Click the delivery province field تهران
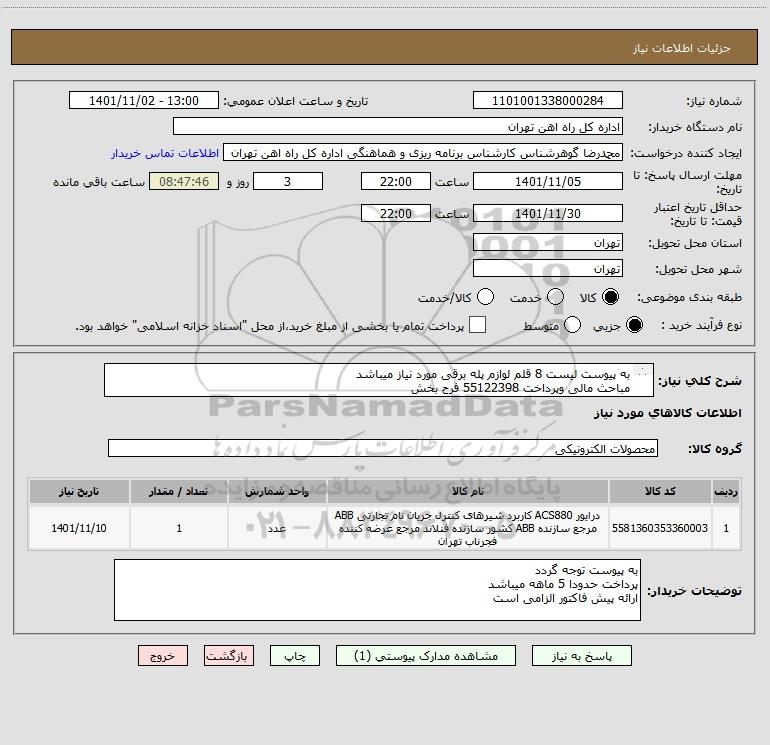This screenshot has height=745, width=770. (548, 243)
